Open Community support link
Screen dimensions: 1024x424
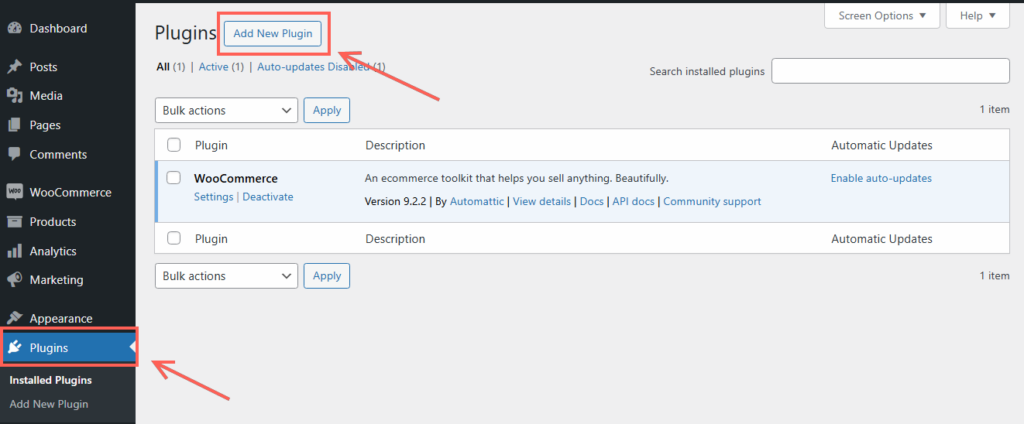pyautogui.click(x=712, y=201)
